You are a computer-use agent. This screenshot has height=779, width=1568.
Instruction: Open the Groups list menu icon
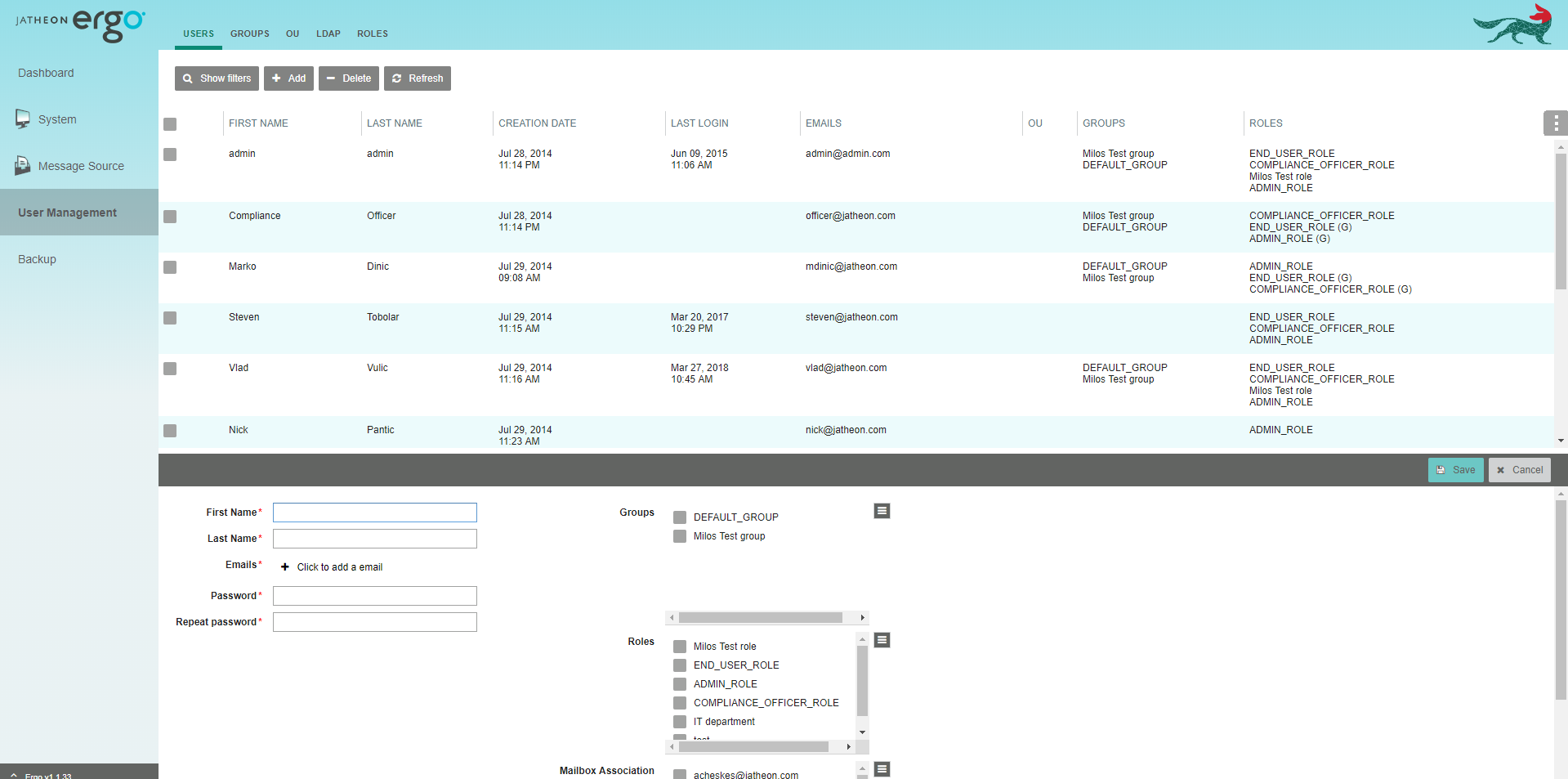pos(882,511)
